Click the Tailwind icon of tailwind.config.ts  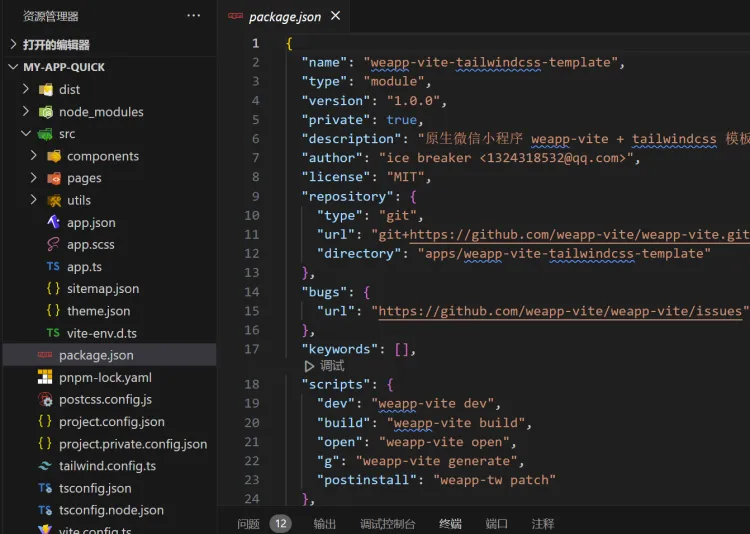45,466
